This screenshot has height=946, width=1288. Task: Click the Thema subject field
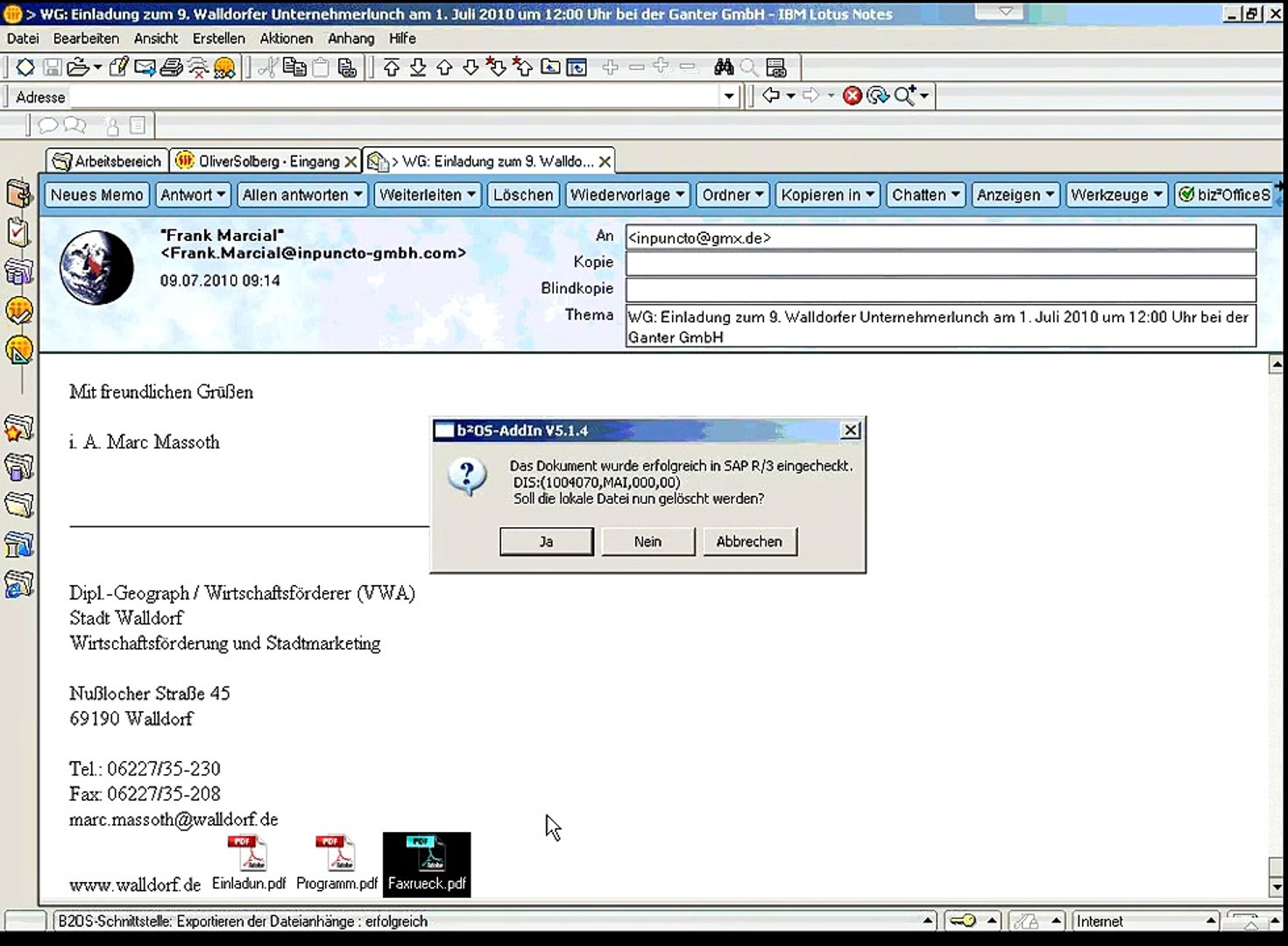click(x=940, y=326)
